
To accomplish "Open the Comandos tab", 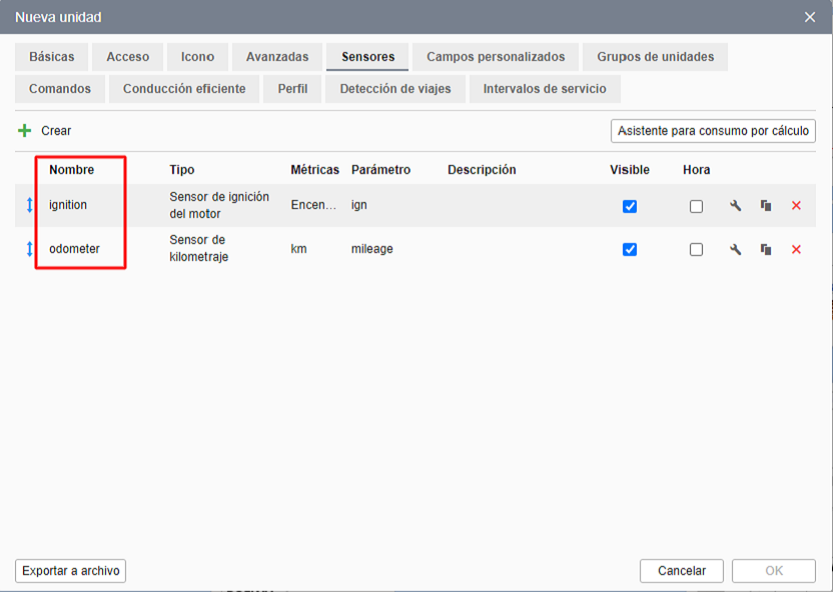I will point(60,89).
